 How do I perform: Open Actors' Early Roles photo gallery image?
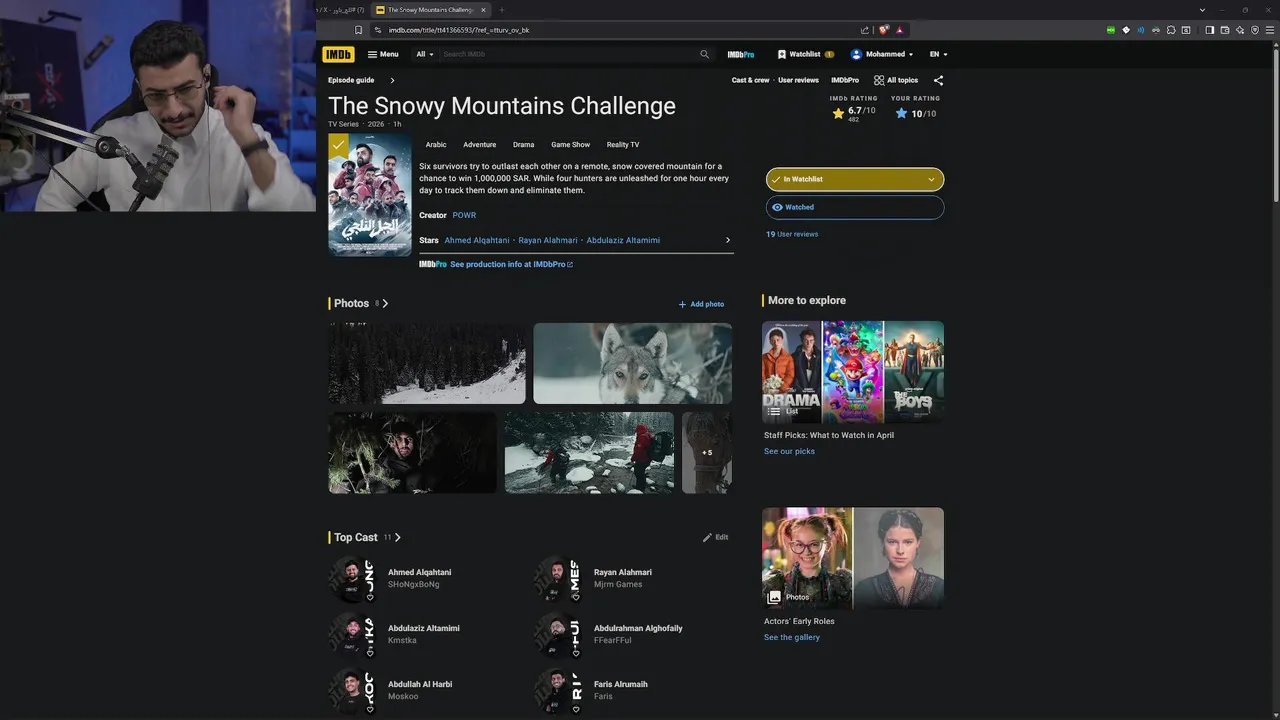coord(853,558)
